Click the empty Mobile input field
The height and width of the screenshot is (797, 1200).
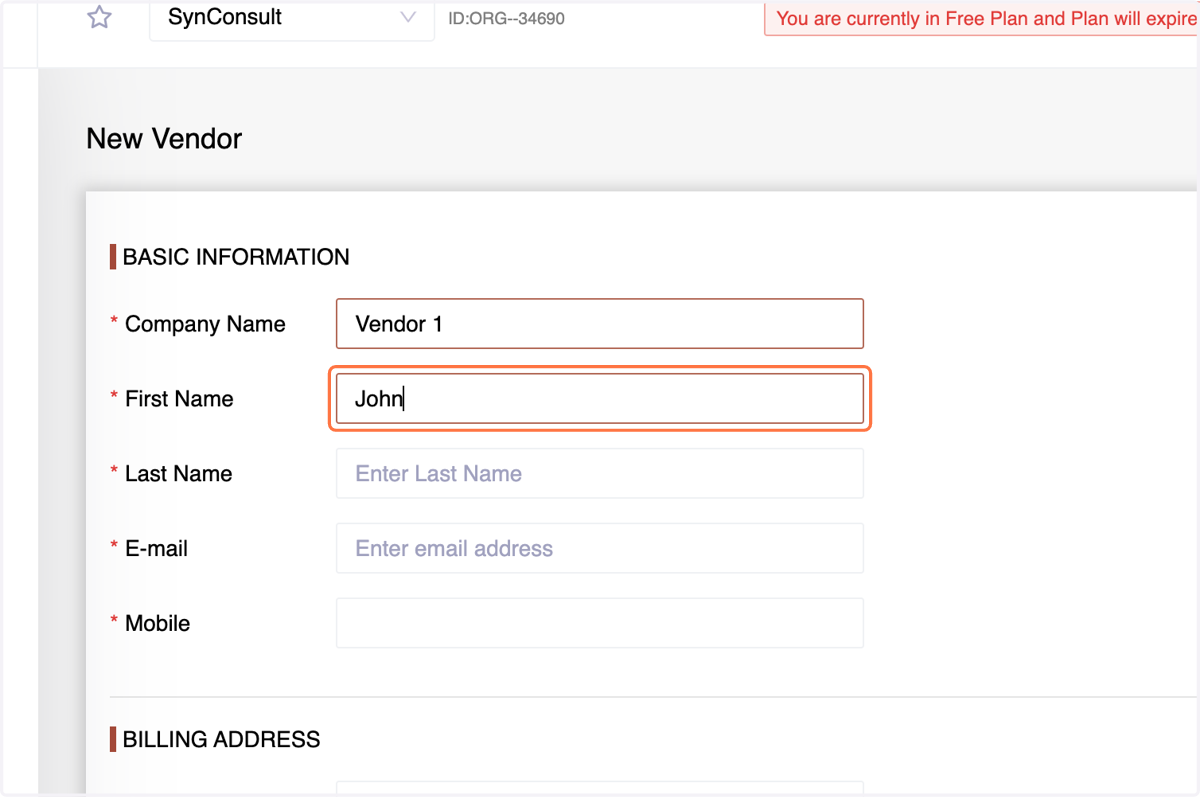coord(600,623)
